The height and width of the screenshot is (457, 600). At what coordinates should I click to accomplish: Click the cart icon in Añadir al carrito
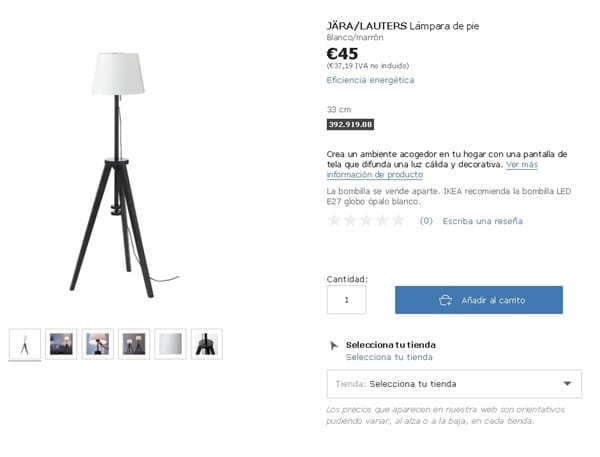pyautogui.click(x=445, y=300)
